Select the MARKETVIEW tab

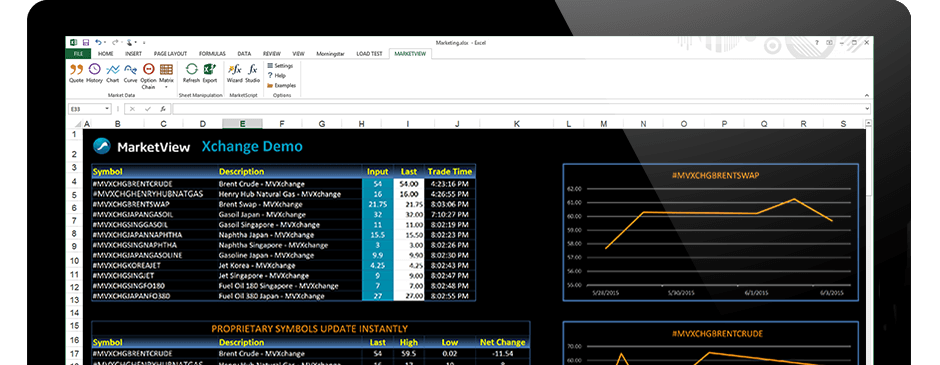coord(410,53)
